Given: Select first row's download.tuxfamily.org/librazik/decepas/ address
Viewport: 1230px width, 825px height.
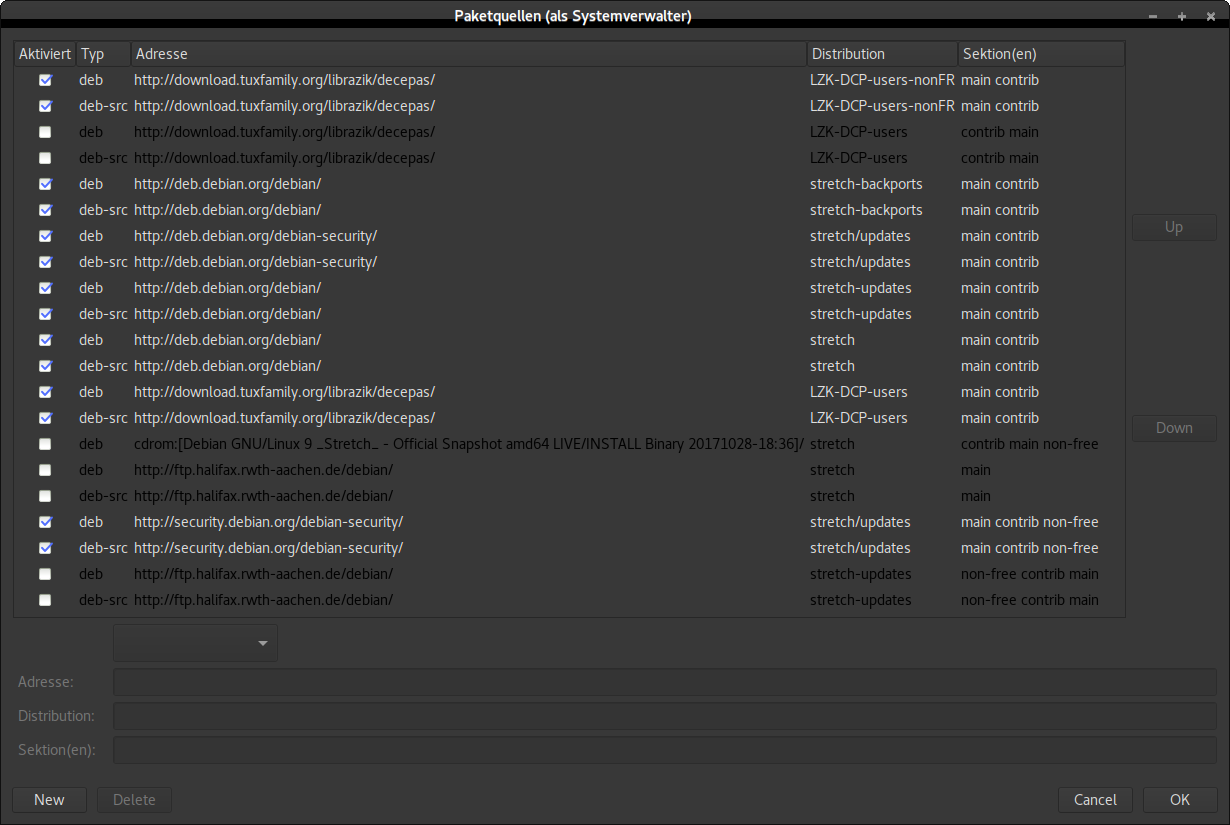Looking at the screenshot, I should click(284, 80).
